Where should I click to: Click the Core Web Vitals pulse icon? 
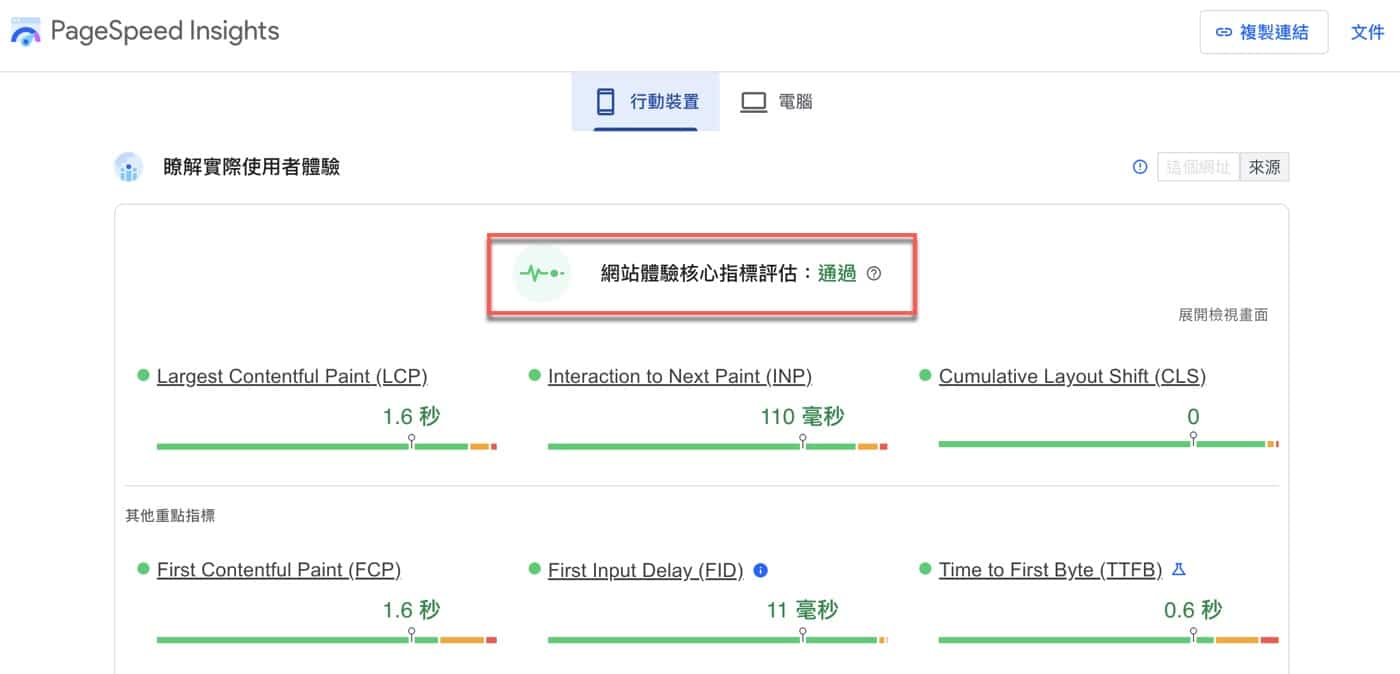coord(541,273)
